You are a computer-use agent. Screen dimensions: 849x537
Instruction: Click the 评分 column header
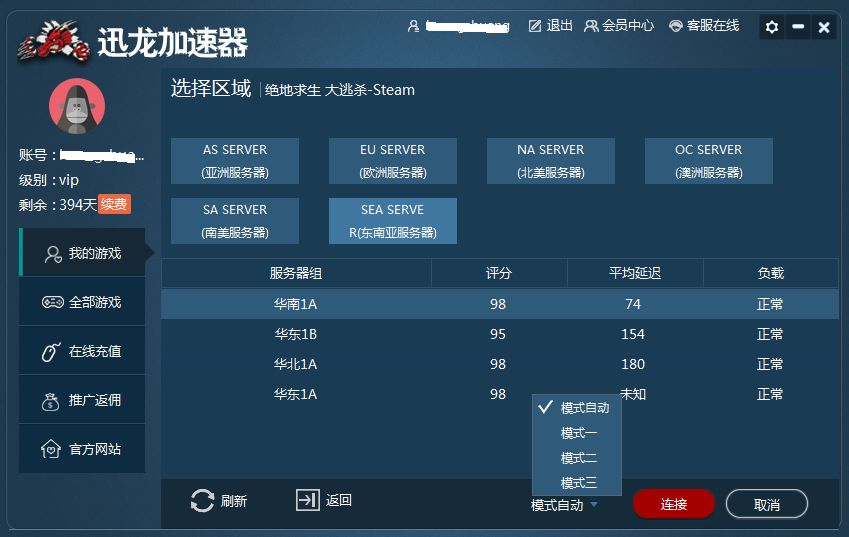(499, 273)
